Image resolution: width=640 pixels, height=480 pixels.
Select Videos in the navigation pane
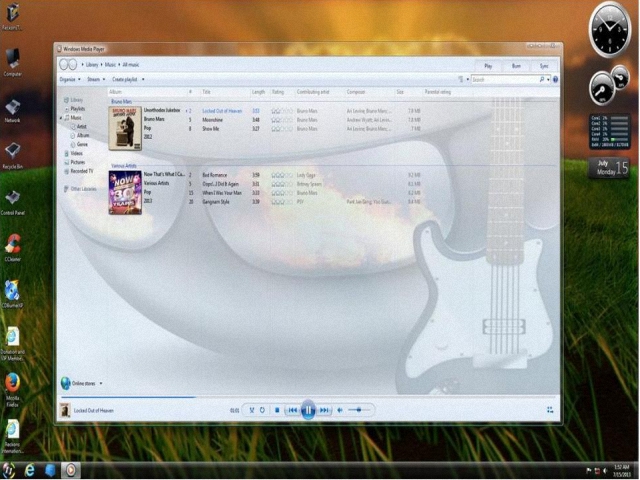pyautogui.click(x=76, y=153)
